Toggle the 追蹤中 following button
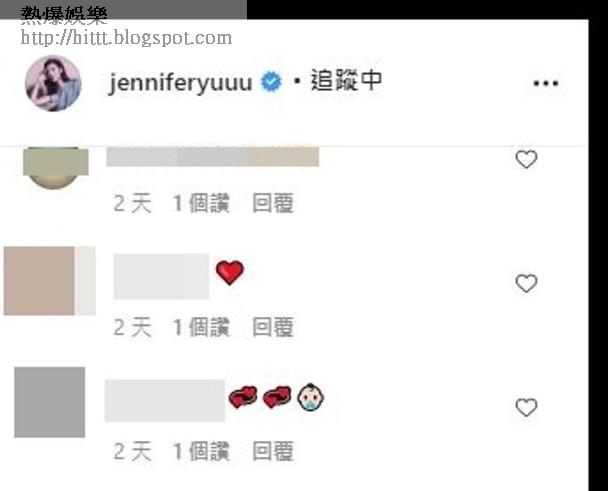Image resolution: width=608 pixels, height=491 pixels. coord(346,81)
